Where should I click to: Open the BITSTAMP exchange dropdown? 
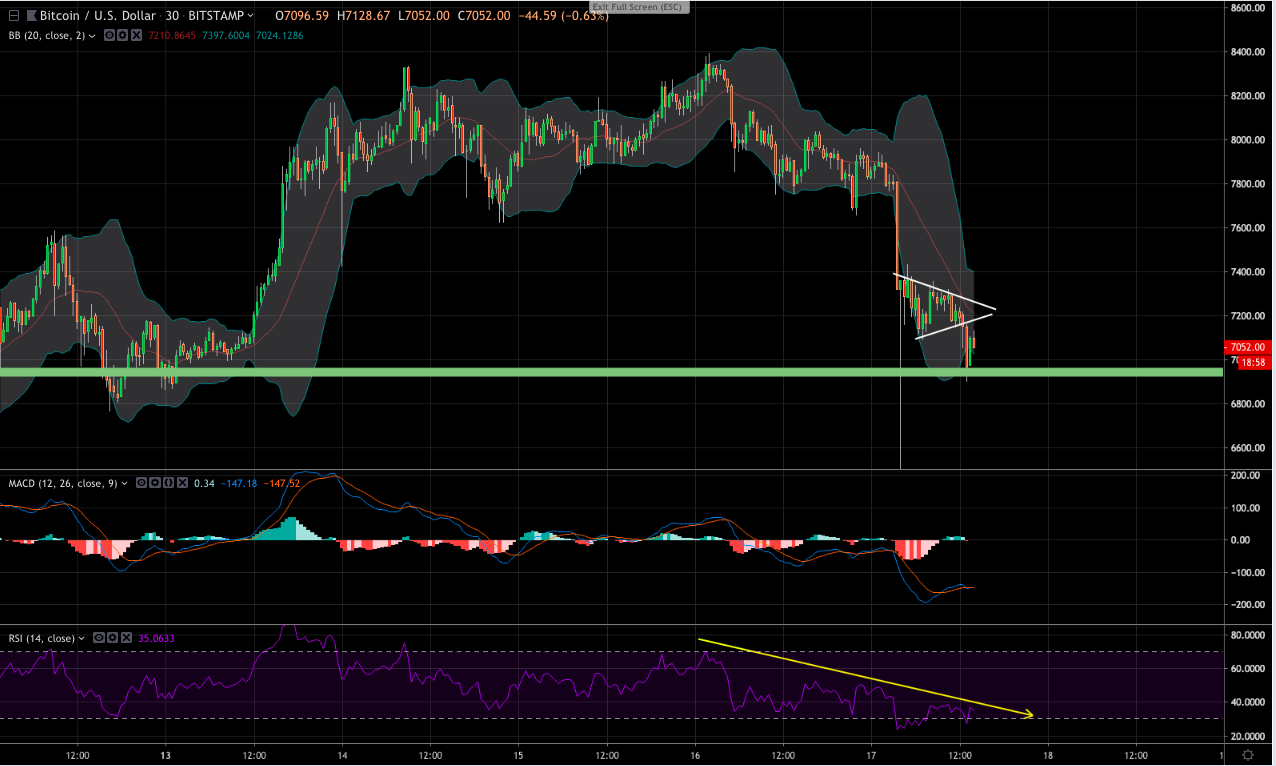pyautogui.click(x=218, y=16)
